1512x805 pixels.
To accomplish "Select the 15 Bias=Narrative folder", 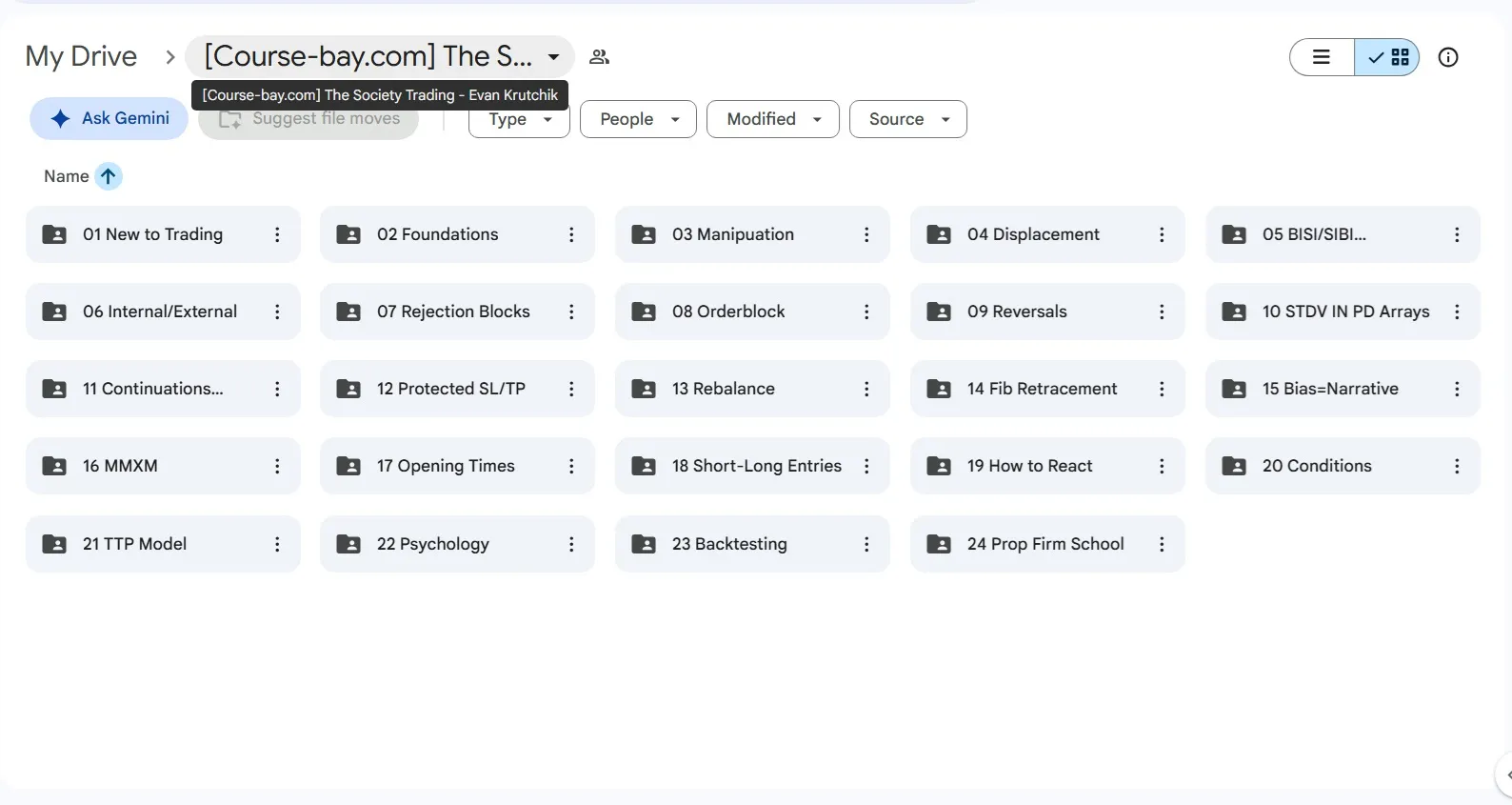I will click(x=1343, y=389).
